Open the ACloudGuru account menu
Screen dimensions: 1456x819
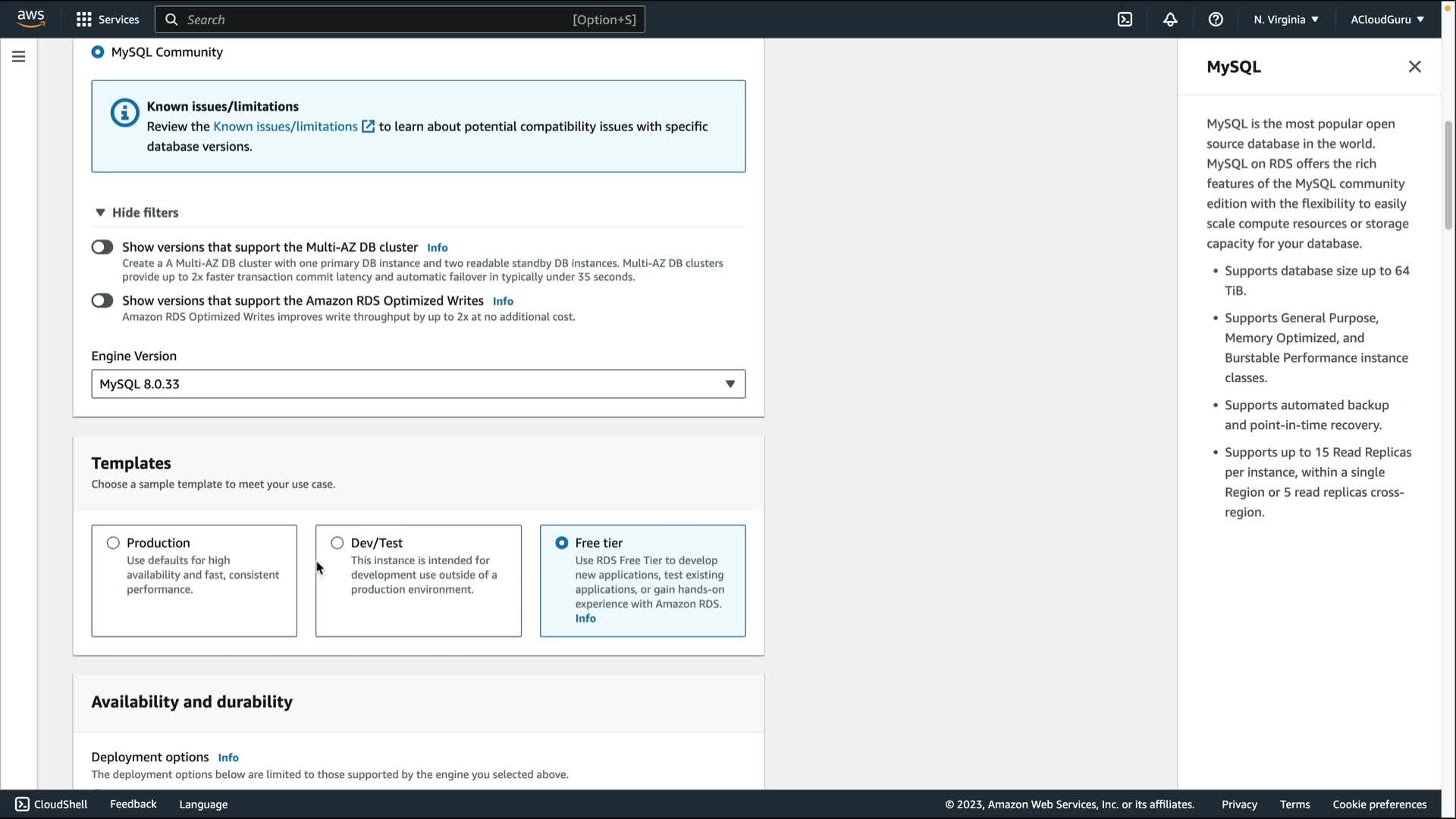(1386, 20)
